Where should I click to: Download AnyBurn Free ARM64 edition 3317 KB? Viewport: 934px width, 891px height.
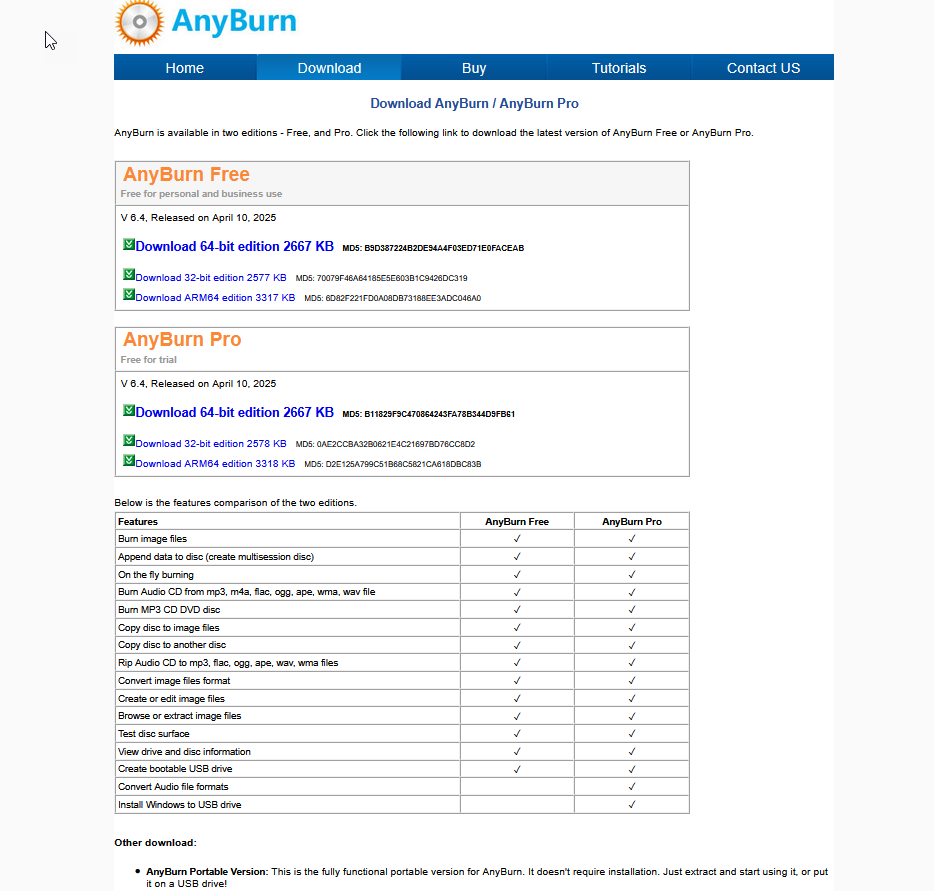click(215, 298)
